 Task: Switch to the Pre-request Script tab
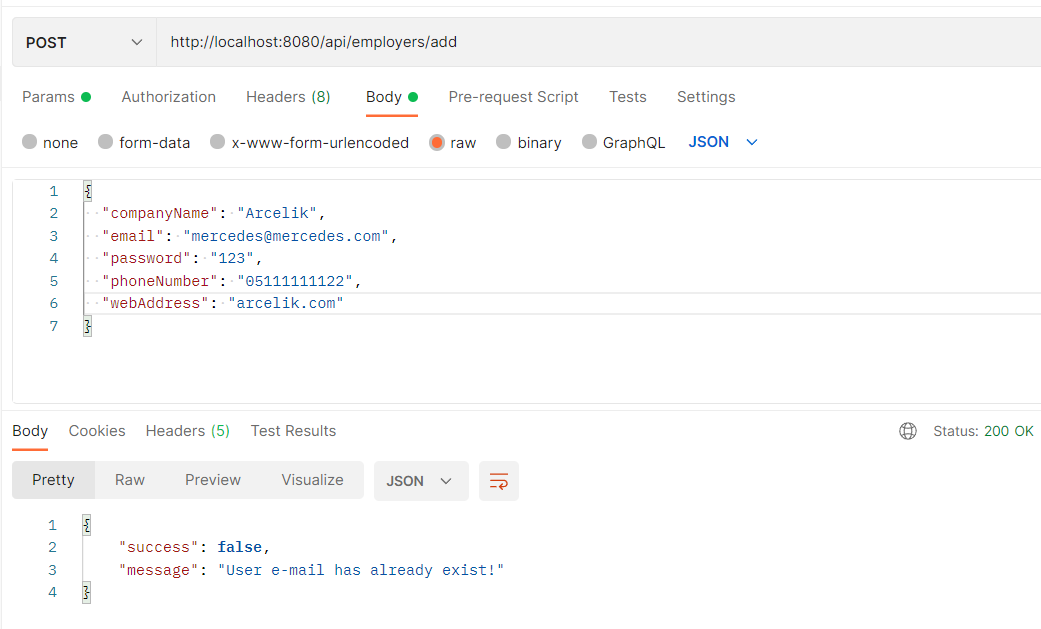tap(513, 96)
